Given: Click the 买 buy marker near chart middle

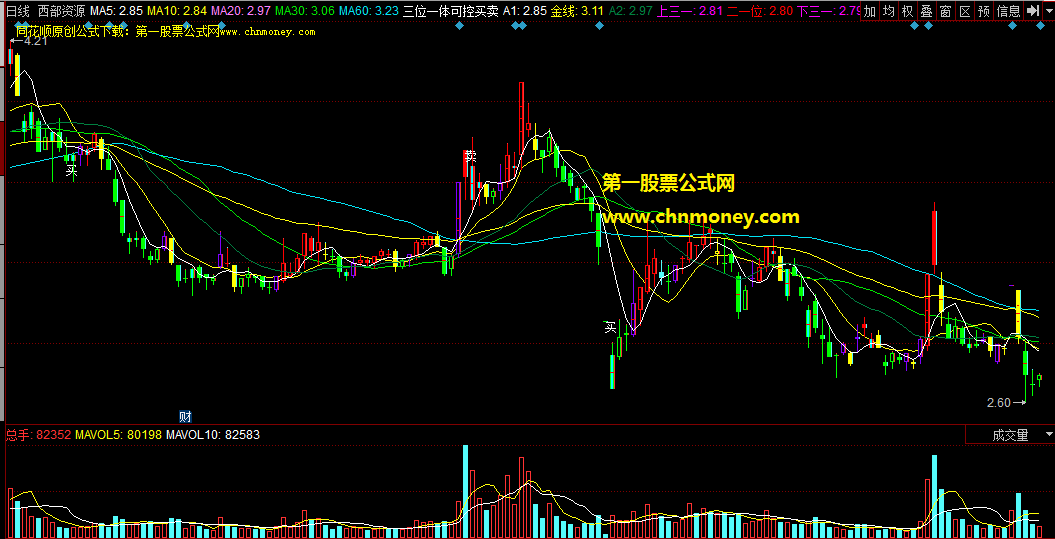Looking at the screenshot, I should click(x=610, y=328).
